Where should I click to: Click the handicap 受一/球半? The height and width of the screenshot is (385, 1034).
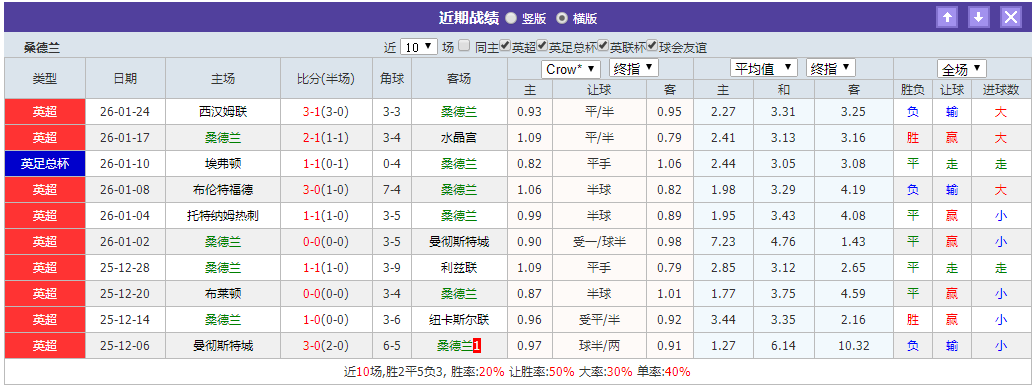pyautogui.click(x=599, y=242)
